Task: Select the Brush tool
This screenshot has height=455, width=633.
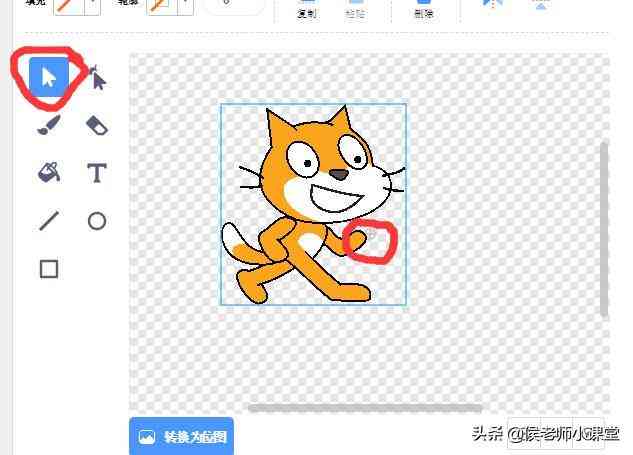Action: [x=49, y=125]
